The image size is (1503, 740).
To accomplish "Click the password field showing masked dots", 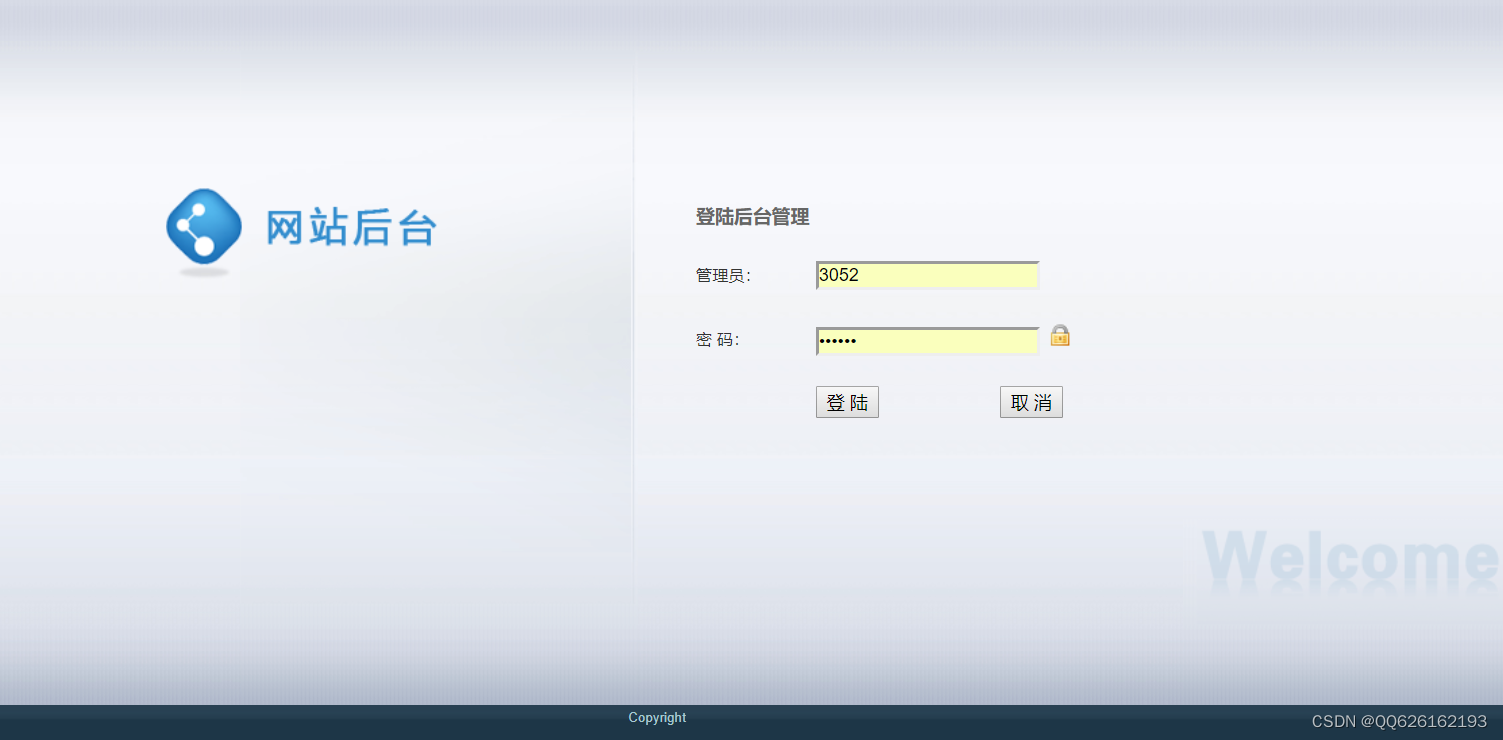I will [x=926, y=340].
